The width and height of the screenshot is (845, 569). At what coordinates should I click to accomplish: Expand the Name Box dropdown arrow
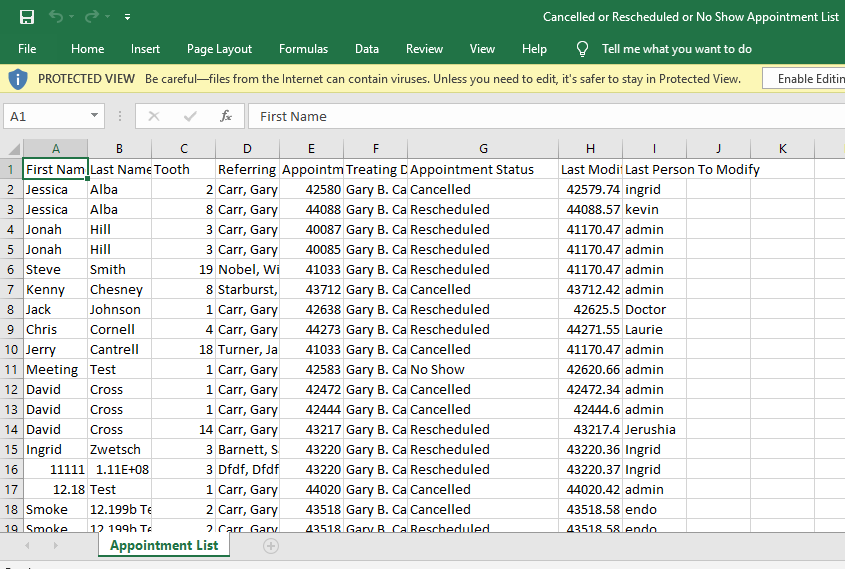click(94, 116)
